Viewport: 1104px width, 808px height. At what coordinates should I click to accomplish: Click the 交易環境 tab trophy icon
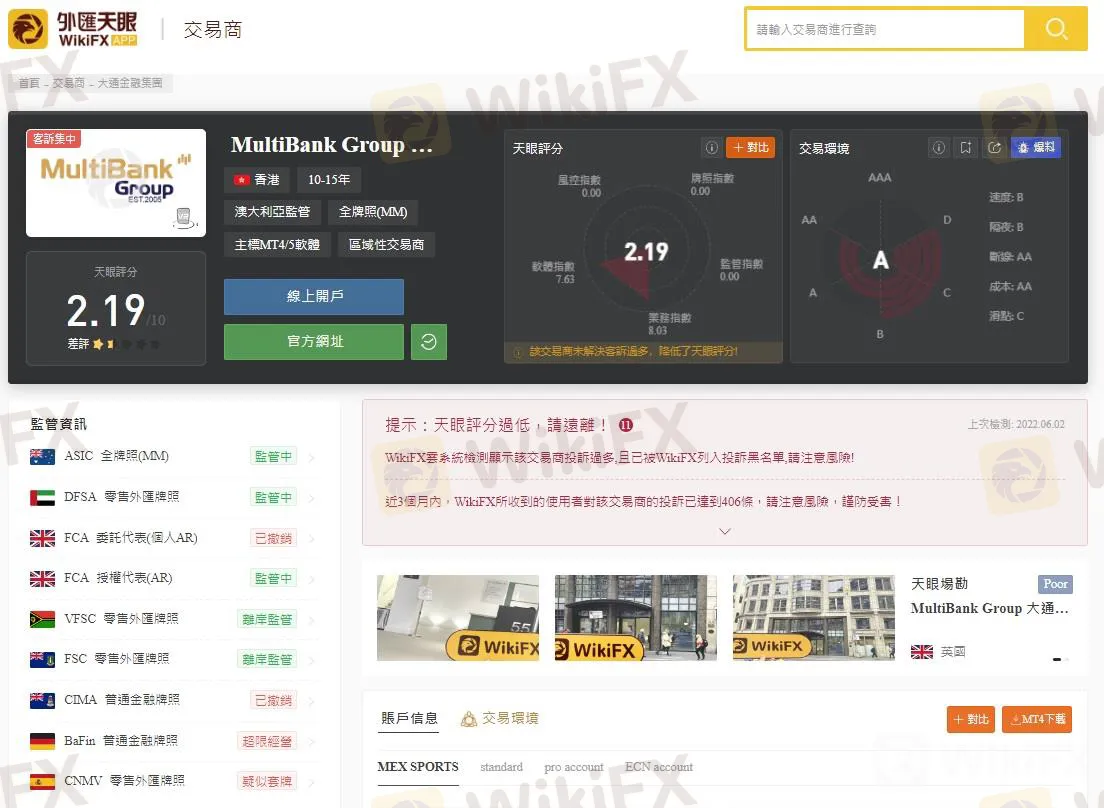click(x=468, y=719)
